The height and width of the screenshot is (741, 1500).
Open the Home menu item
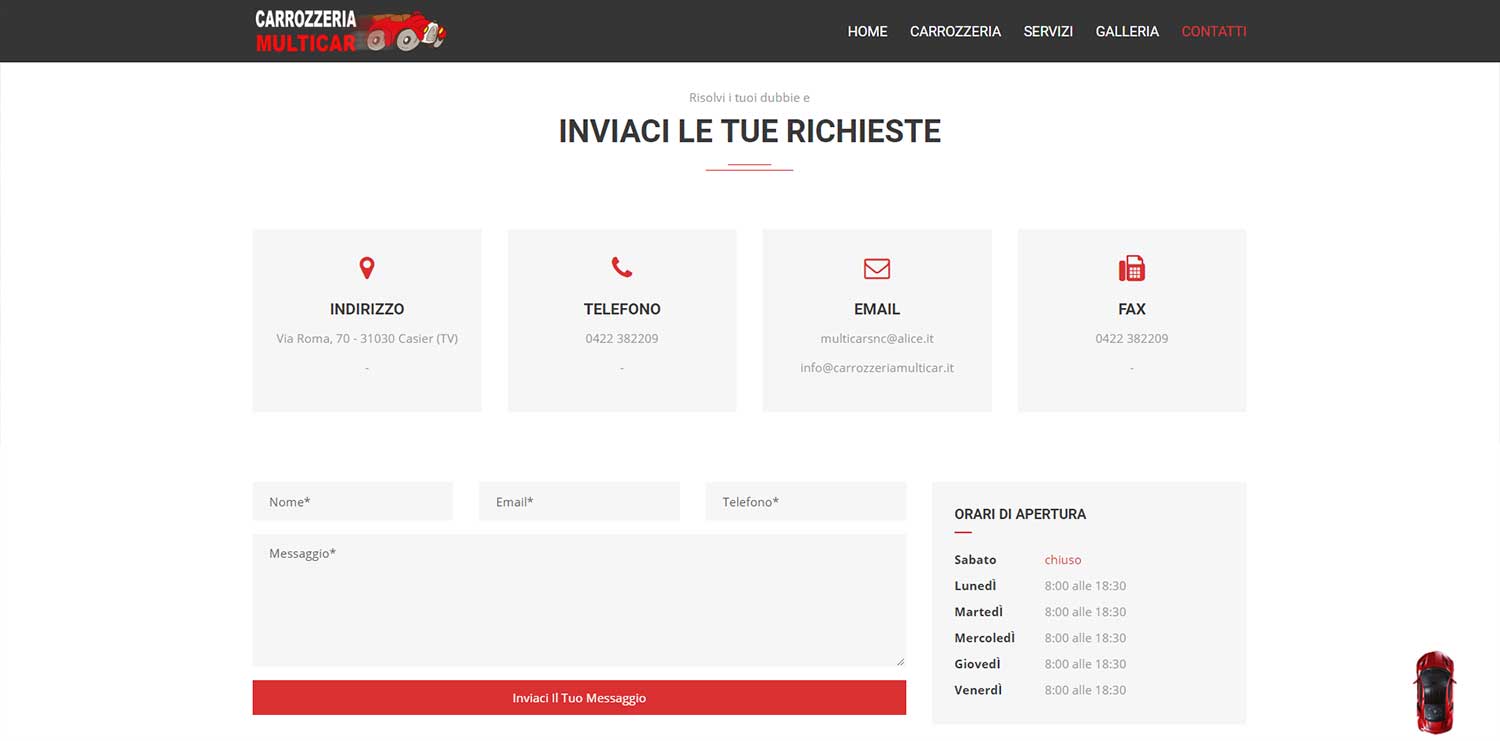point(867,31)
